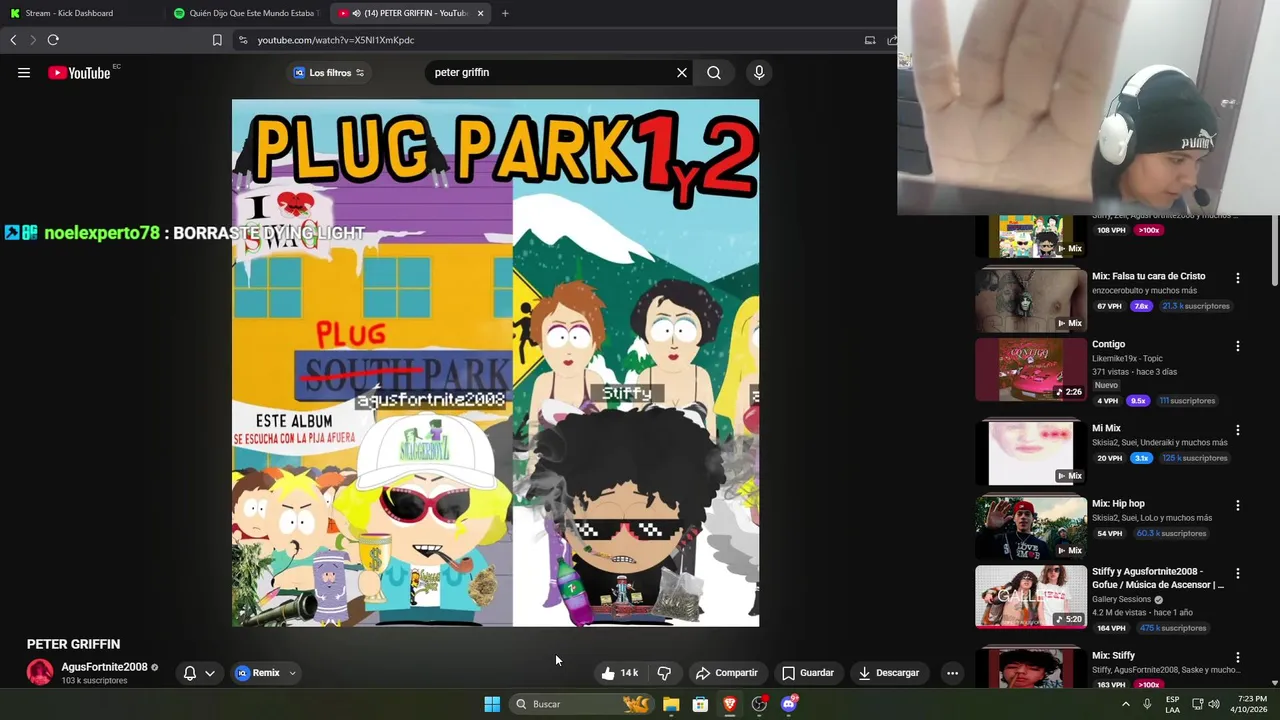Click the Descargar download button
1280x720 pixels.
(x=889, y=673)
